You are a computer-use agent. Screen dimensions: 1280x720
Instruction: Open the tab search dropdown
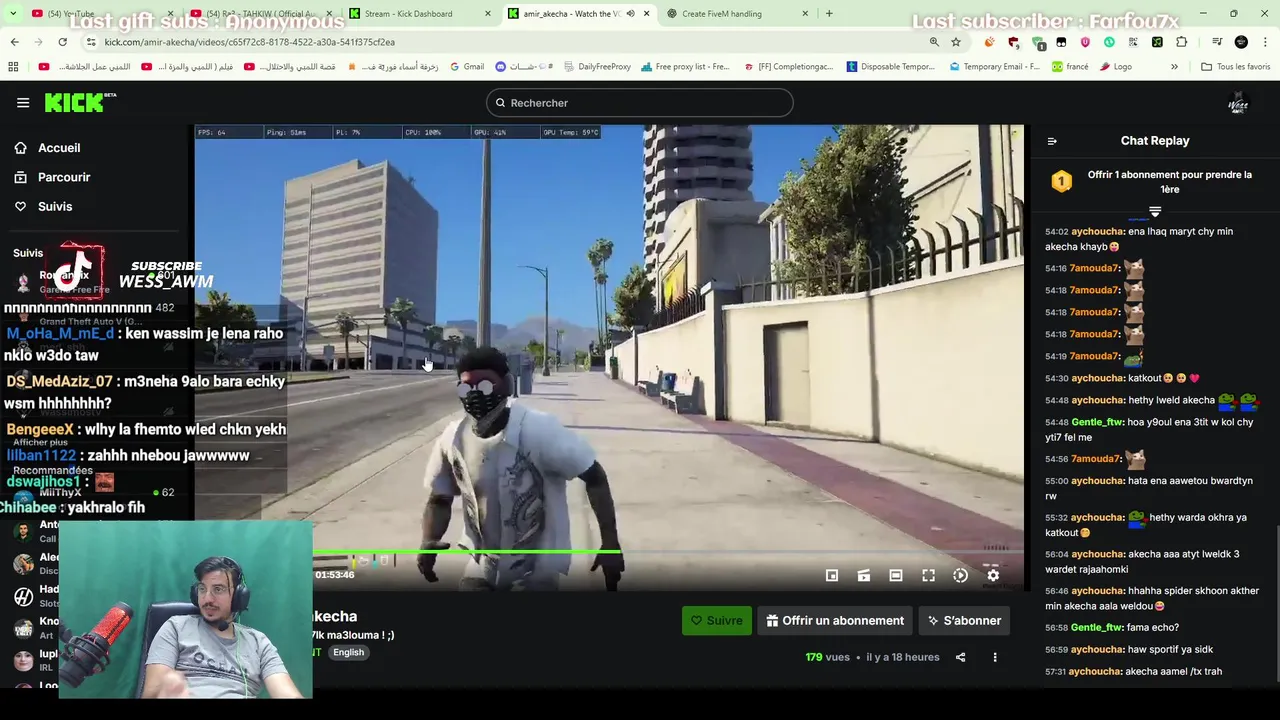pyautogui.click(x=13, y=14)
